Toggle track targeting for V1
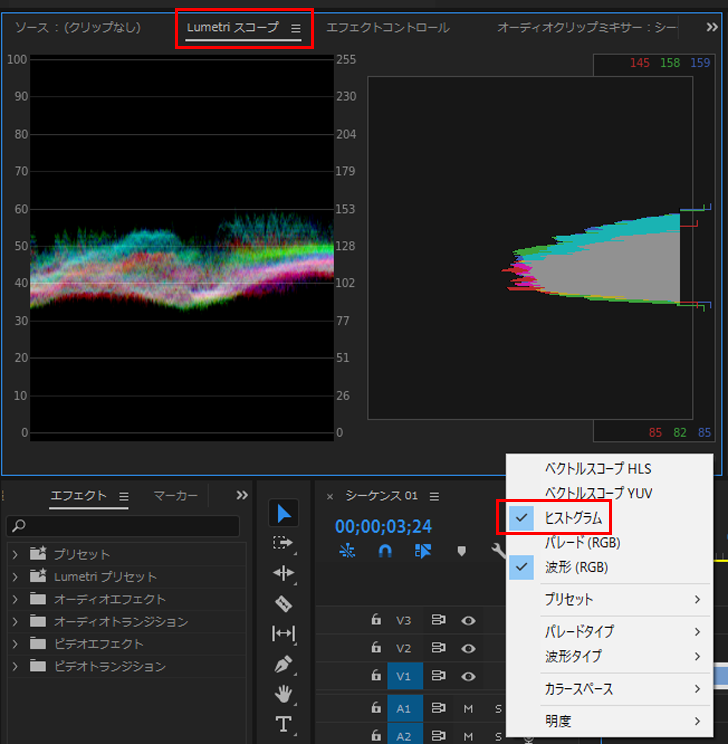This screenshot has width=728, height=744. click(405, 676)
